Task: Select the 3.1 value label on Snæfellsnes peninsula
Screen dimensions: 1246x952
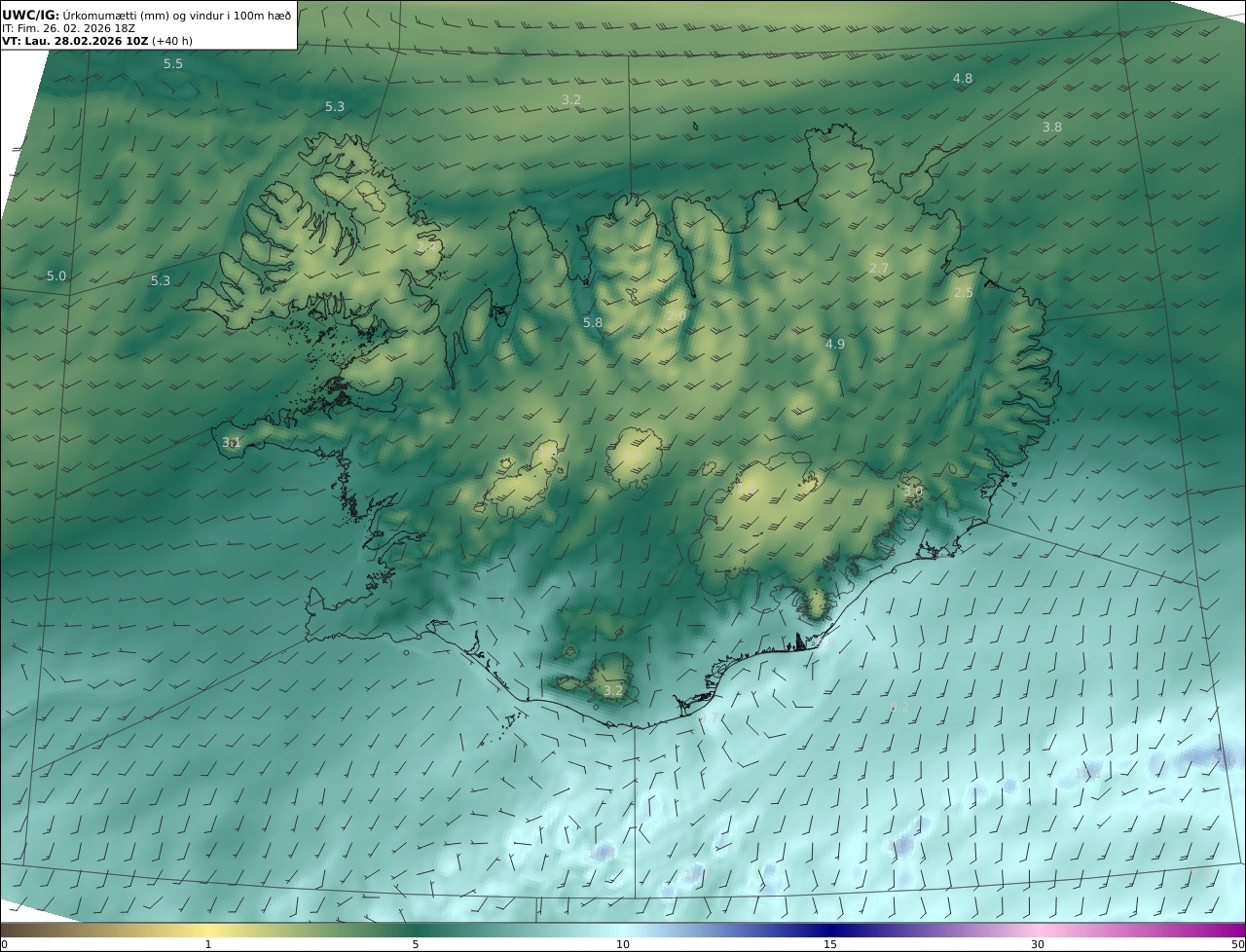Action: coord(231,442)
